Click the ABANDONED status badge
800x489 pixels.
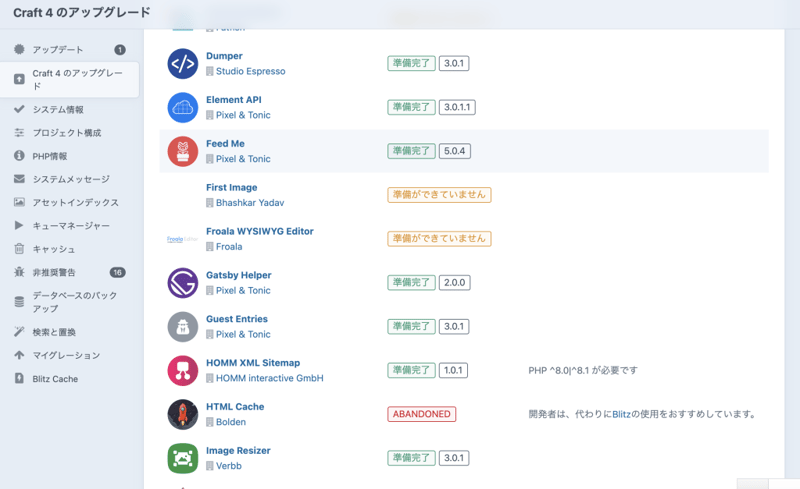coord(421,414)
